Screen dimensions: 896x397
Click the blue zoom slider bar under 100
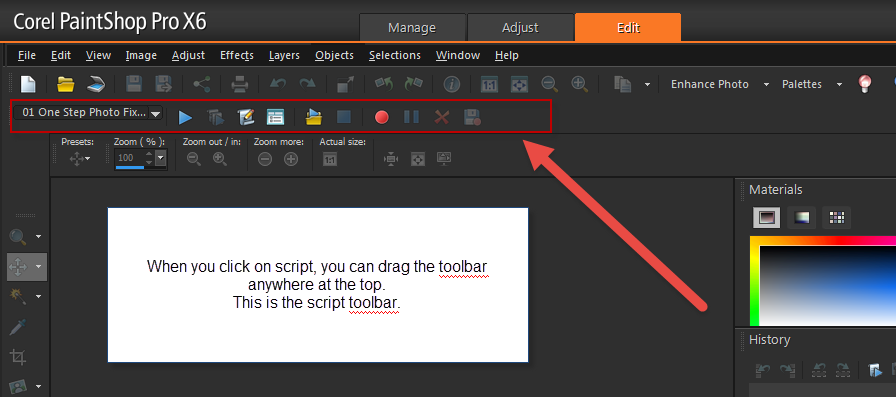130,167
